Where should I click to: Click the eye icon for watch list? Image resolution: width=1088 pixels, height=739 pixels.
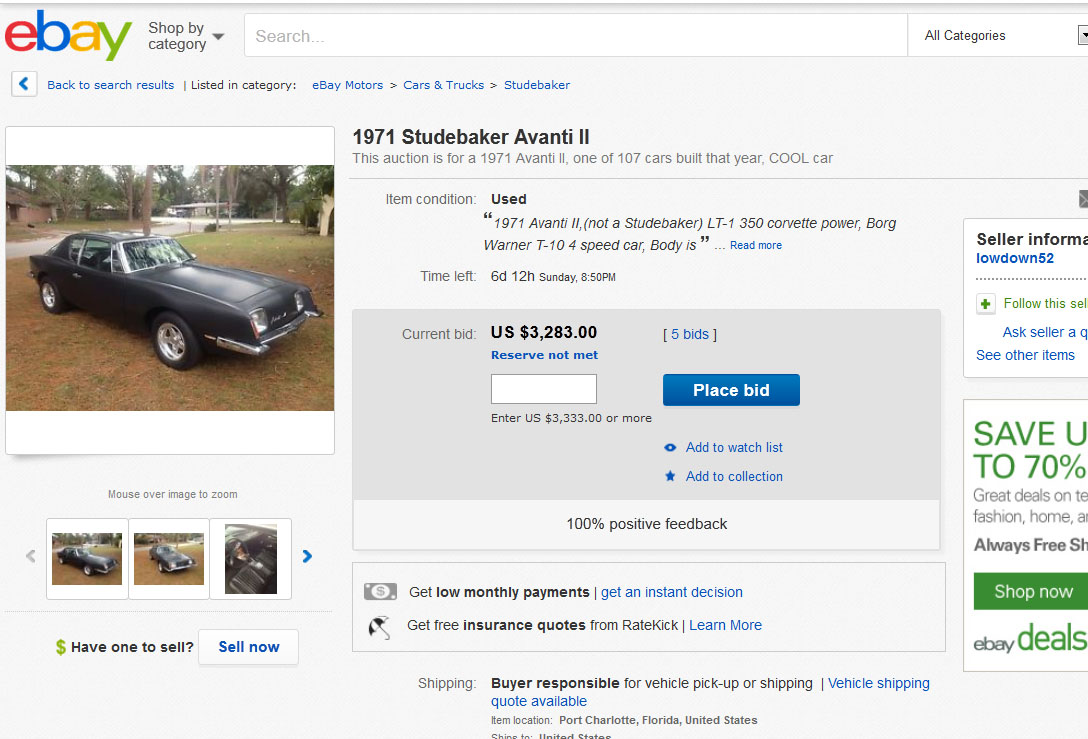coord(670,448)
